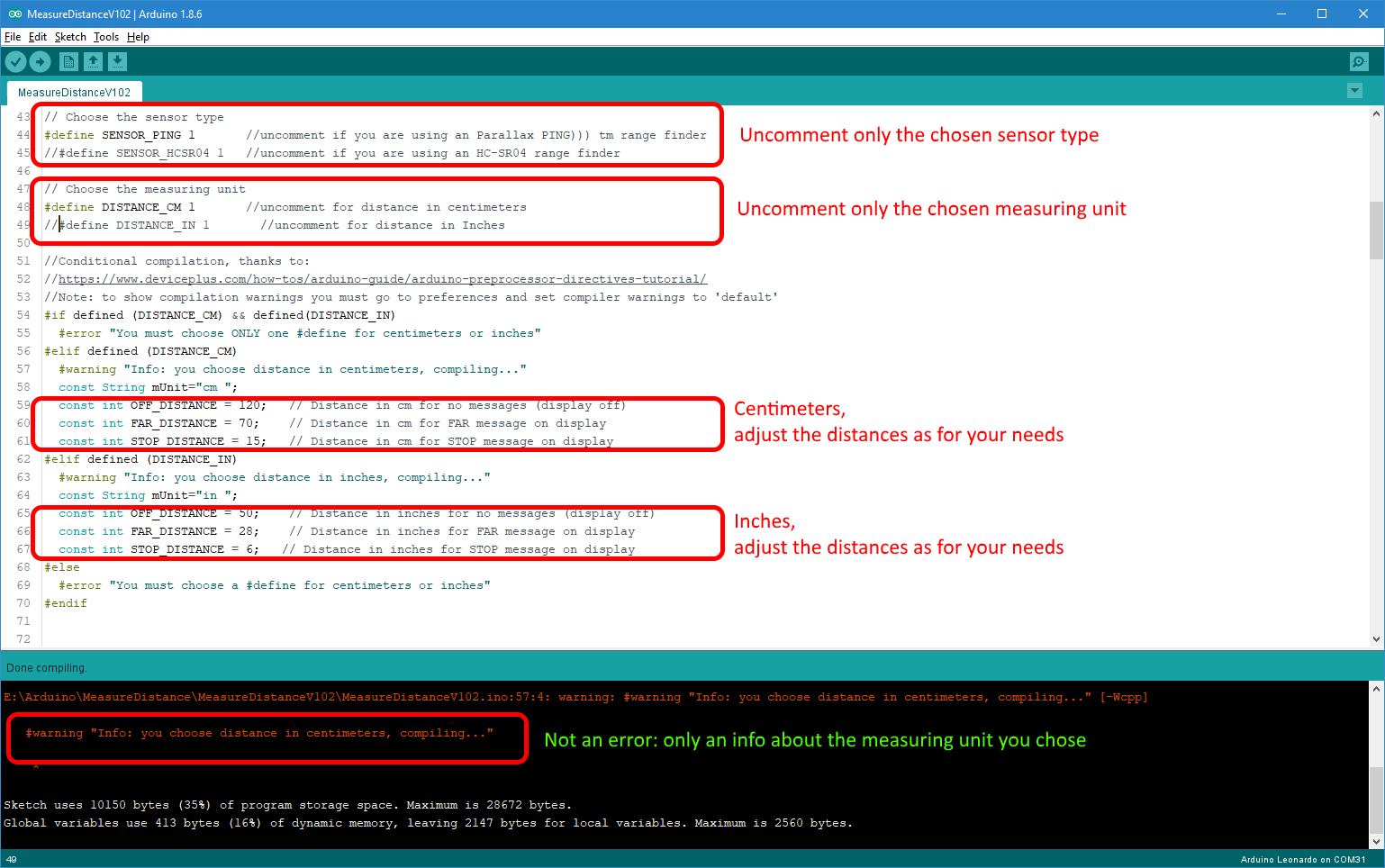
Task: Click the Open sketch up-arrow icon
Action: click(x=94, y=61)
